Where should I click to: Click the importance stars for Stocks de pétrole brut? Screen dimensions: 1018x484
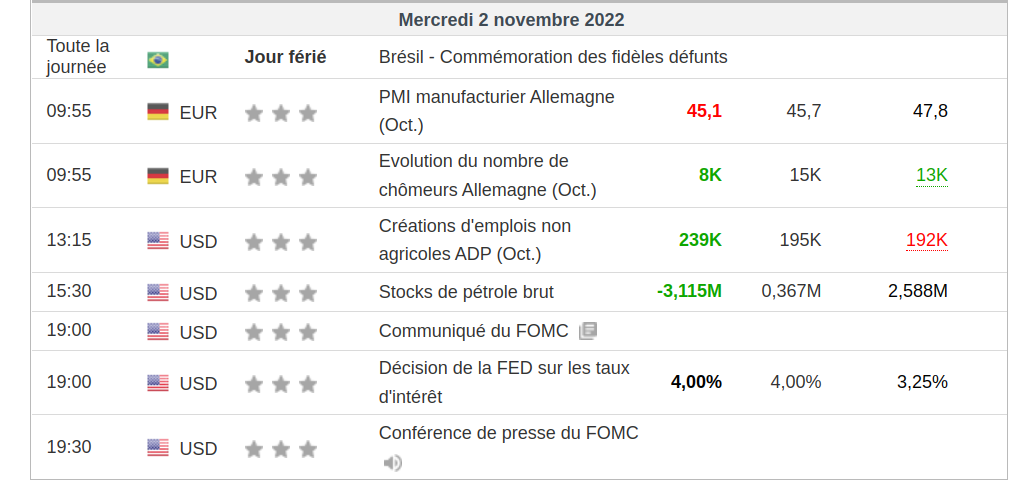tap(280, 293)
